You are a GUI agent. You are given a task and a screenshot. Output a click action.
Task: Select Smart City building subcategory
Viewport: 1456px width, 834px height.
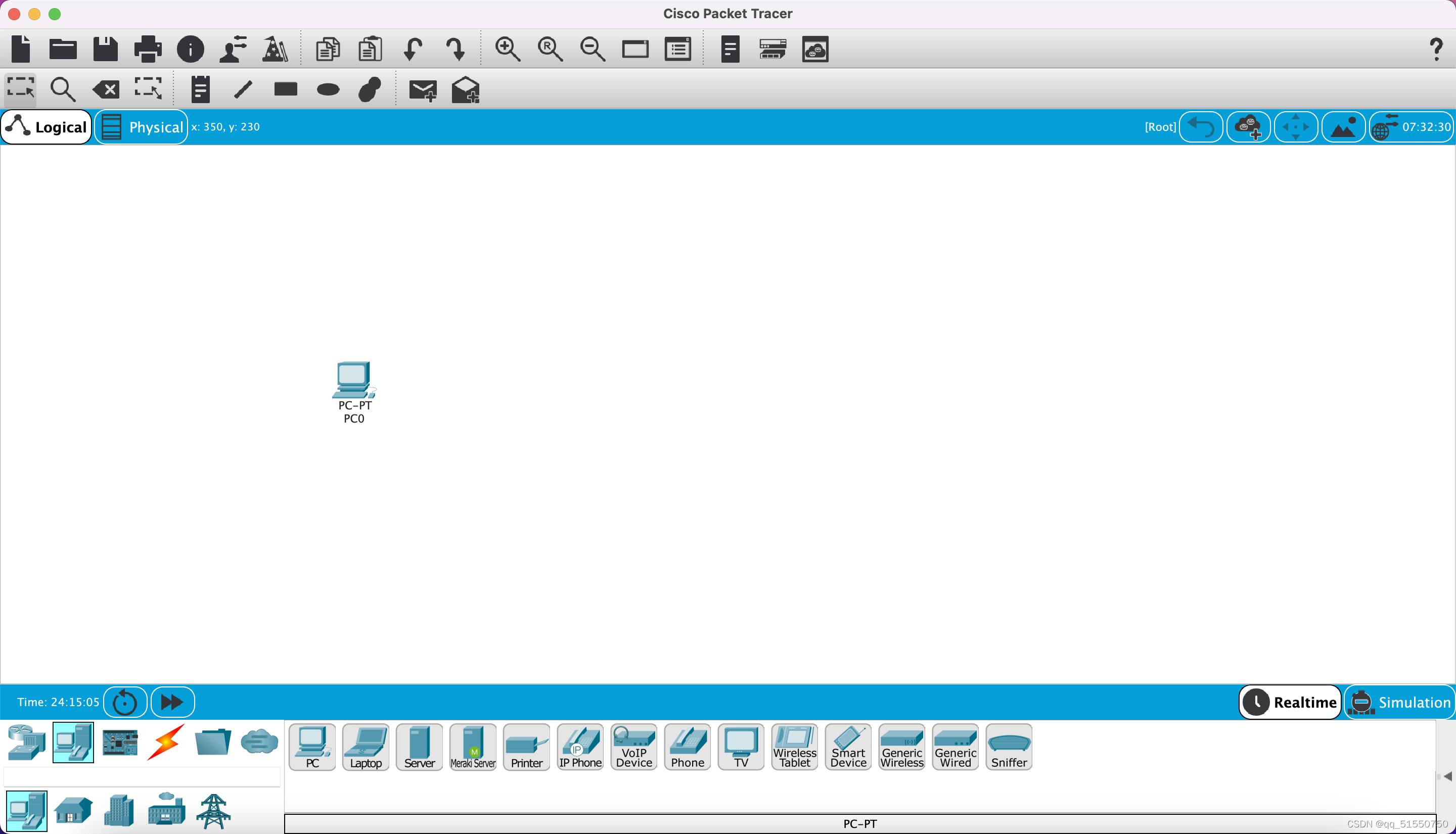(x=120, y=811)
